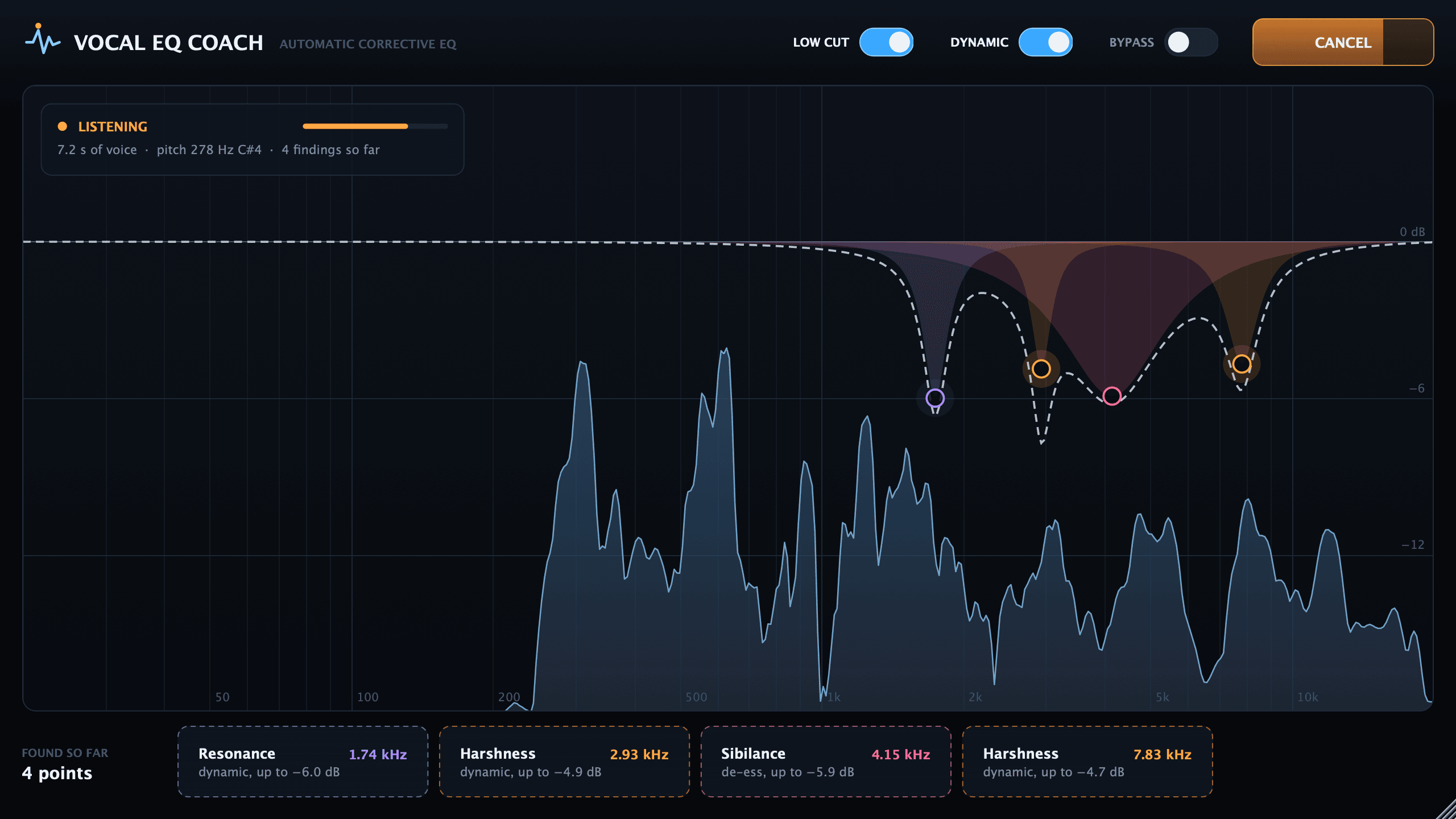This screenshot has height=819, width=1456.
Task: Select the pink 4.15 kHz sibilance node
Action: click(x=1112, y=395)
